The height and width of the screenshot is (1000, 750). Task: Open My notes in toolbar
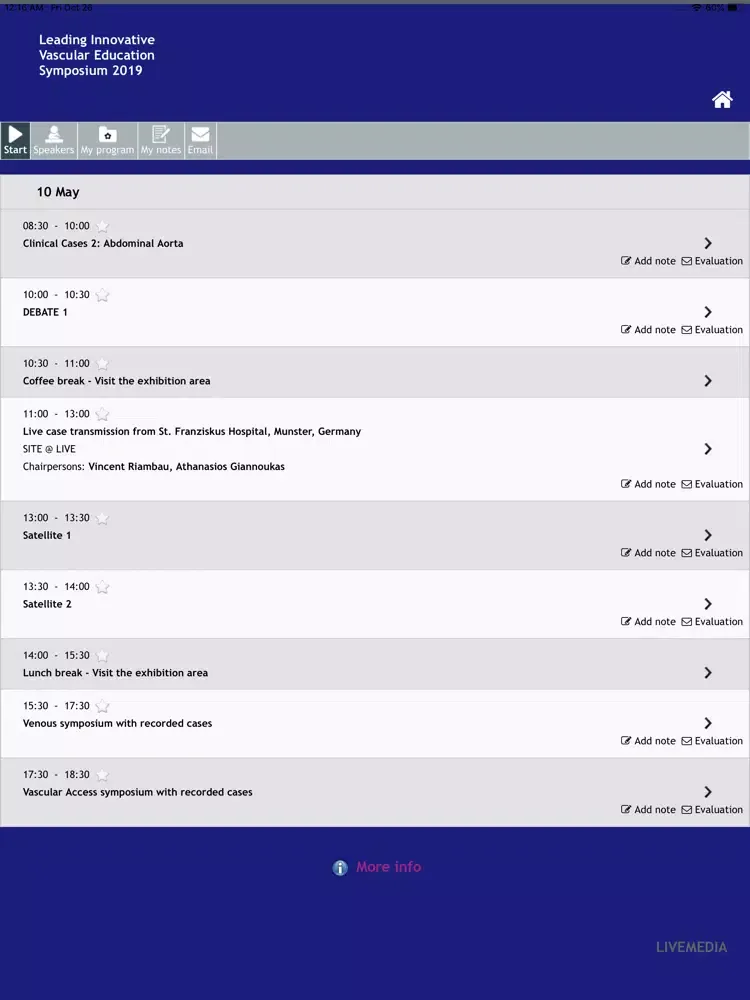pyautogui.click(x=161, y=140)
